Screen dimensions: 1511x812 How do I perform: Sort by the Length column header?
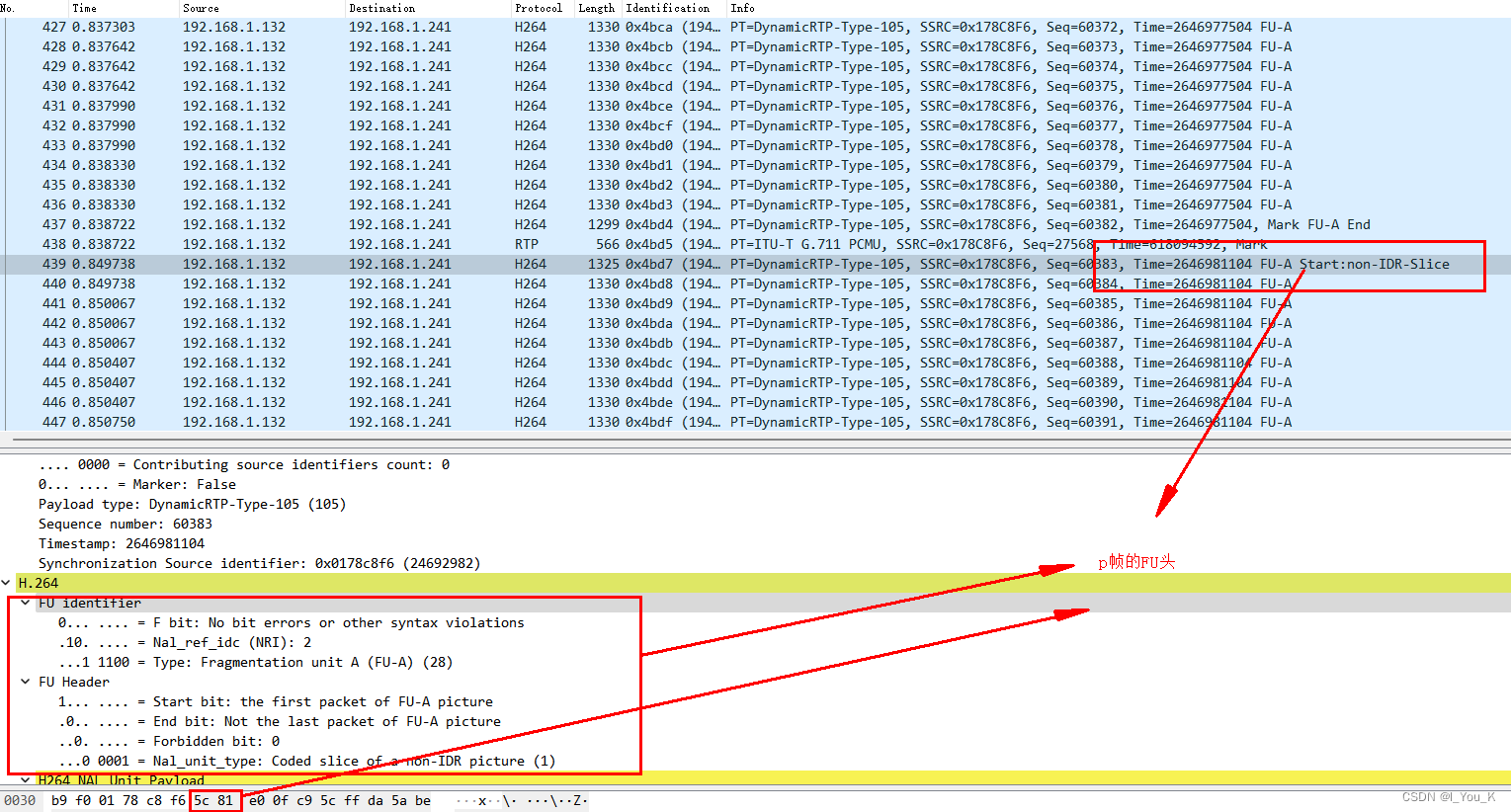coord(596,8)
